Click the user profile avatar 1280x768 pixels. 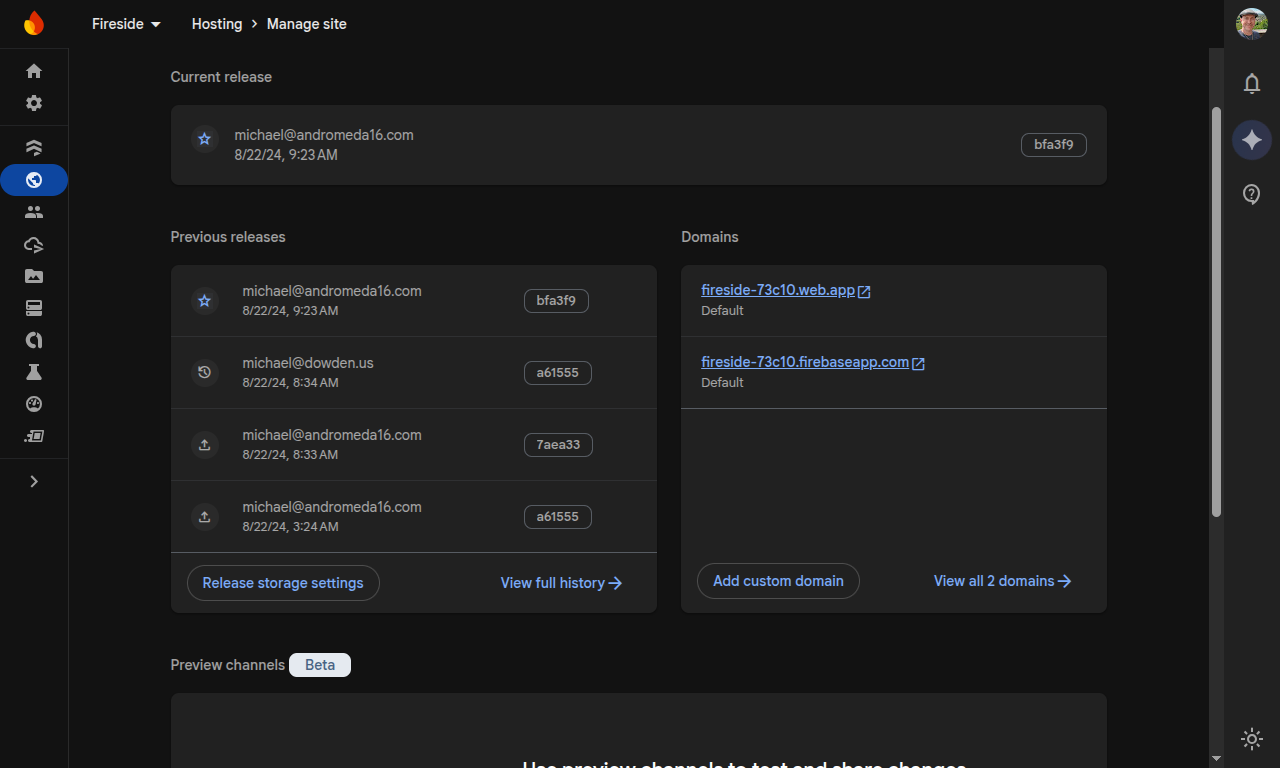pyautogui.click(x=1251, y=24)
